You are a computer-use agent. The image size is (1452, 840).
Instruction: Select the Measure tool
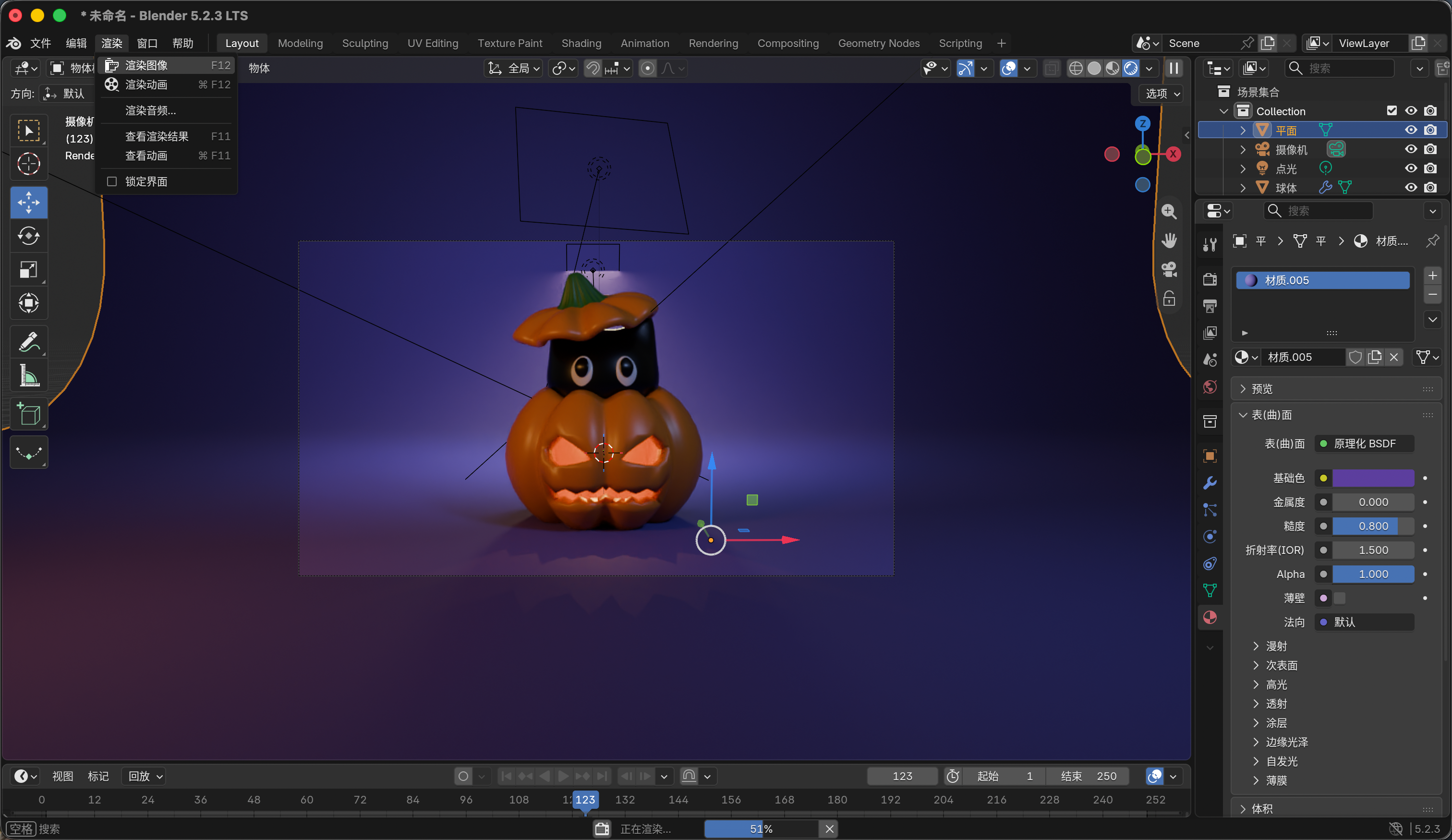click(x=28, y=375)
